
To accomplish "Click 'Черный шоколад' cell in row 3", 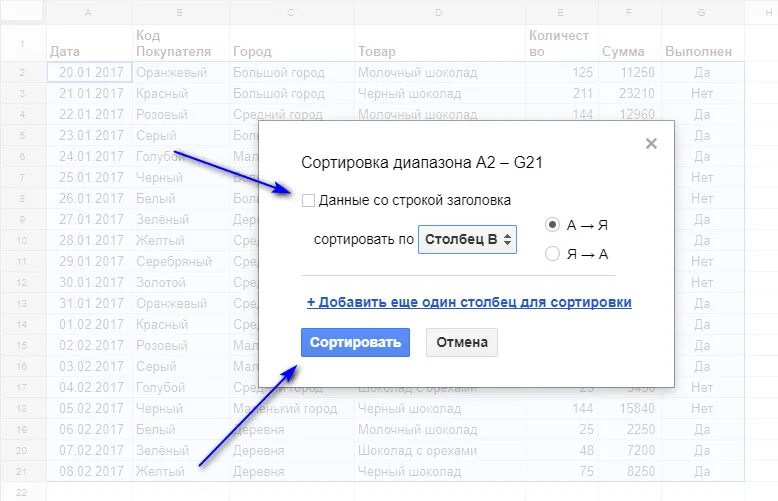I will (440, 93).
